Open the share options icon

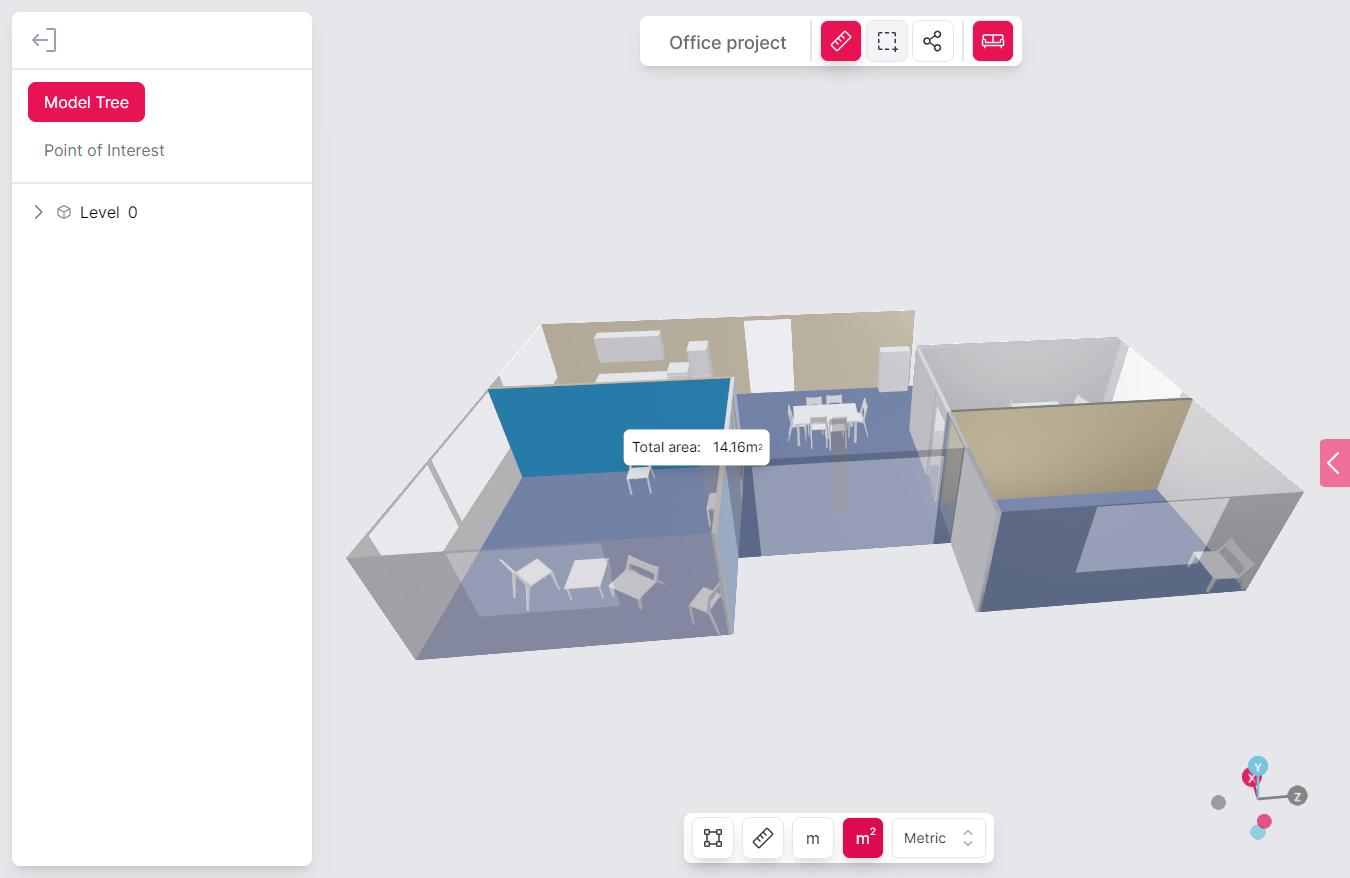tap(933, 41)
